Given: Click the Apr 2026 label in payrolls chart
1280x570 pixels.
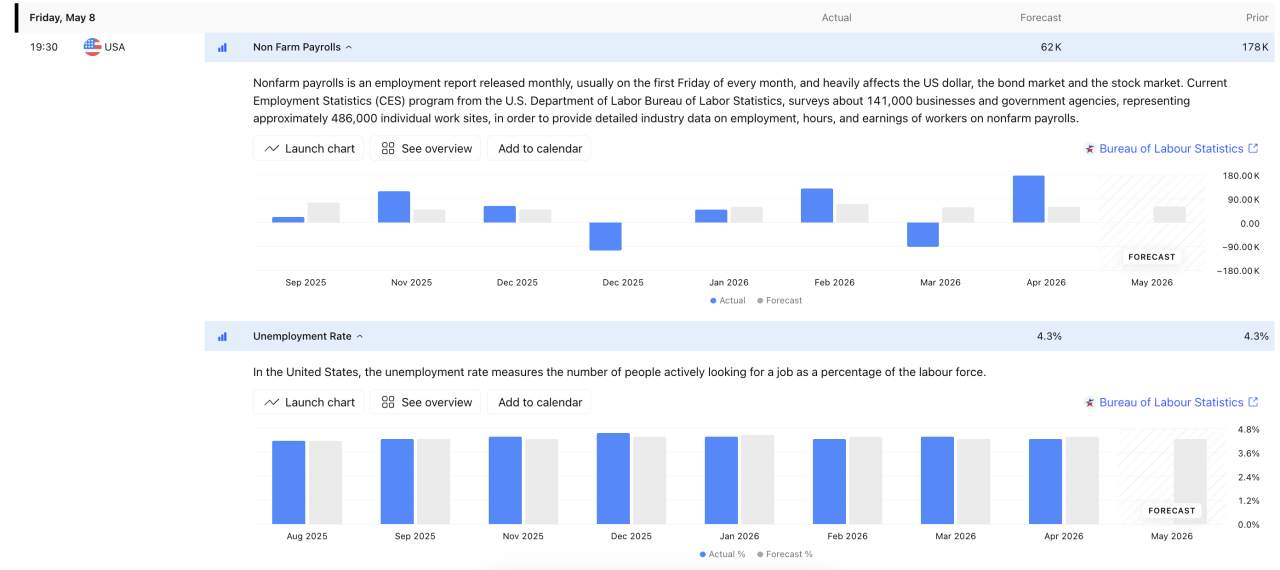Looking at the screenshot, I should 1045,282.
